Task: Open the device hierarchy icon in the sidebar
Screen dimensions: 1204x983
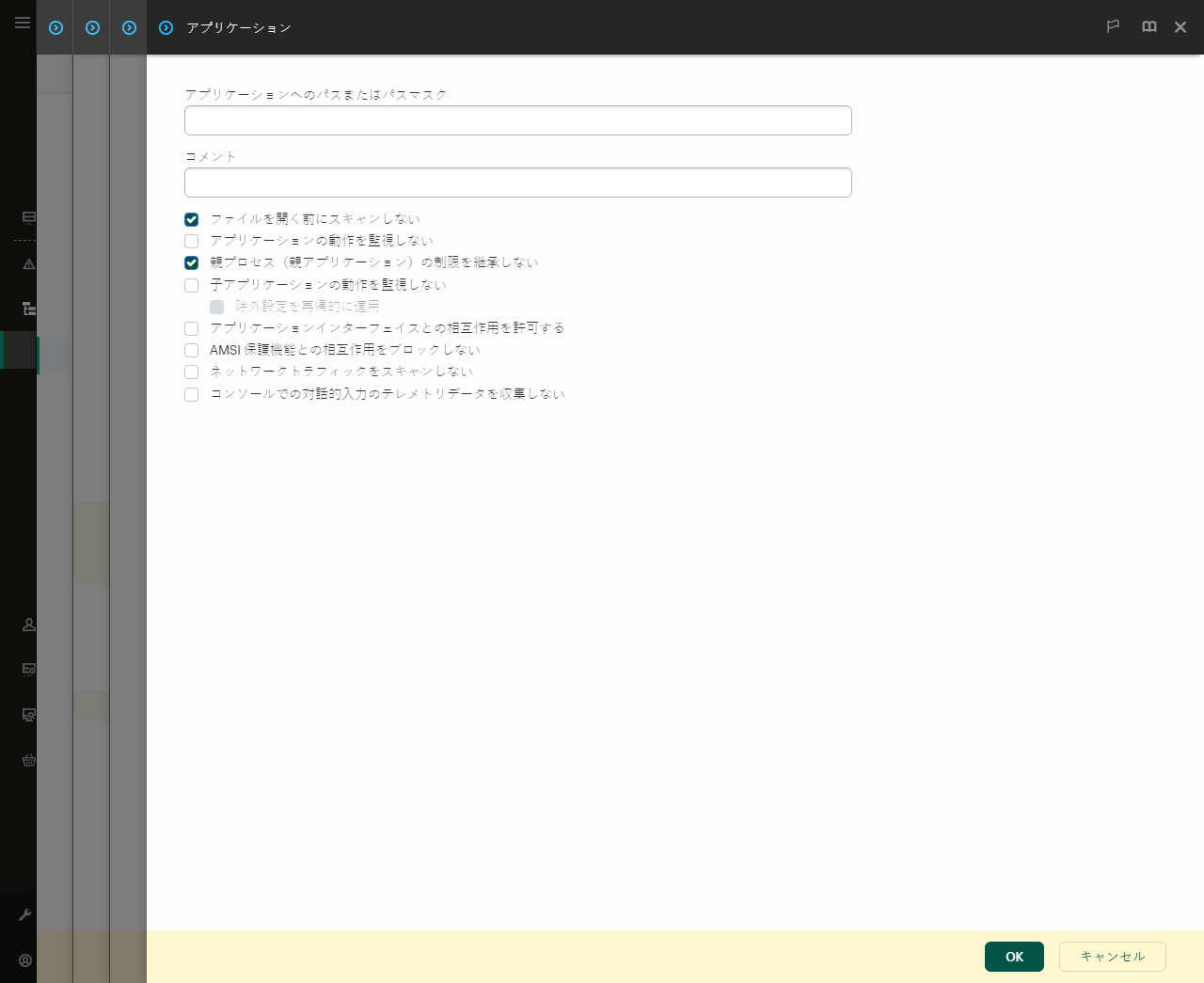Action: (28, 309)
